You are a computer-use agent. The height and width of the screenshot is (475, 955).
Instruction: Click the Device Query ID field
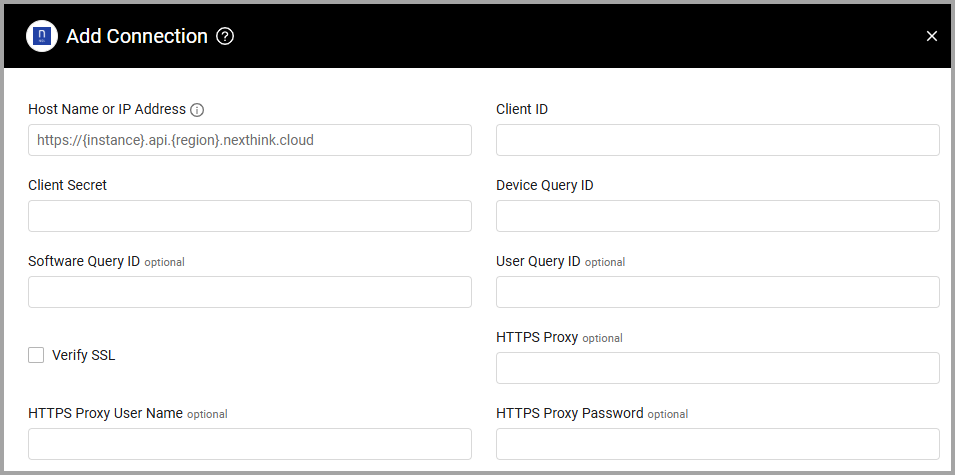pos(717,216)
